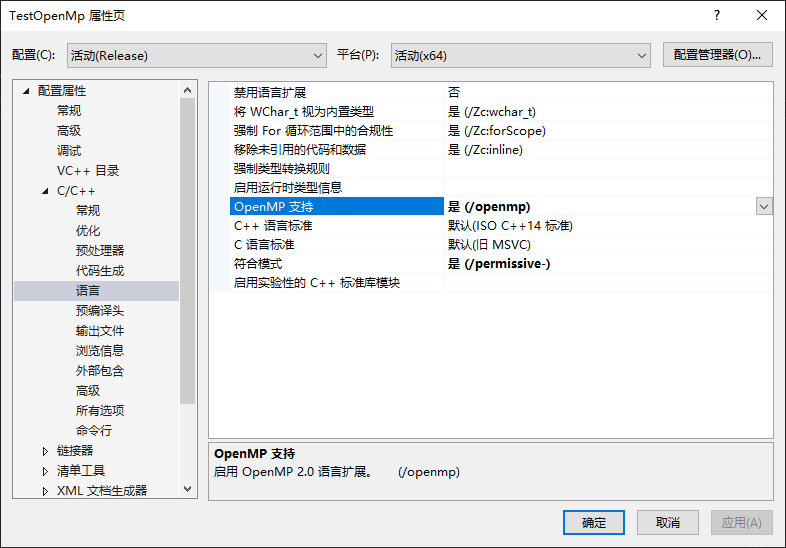Screen dimensions: 786x548
Task: Select 代码生成 in the property tree
Action: [100, 271]
